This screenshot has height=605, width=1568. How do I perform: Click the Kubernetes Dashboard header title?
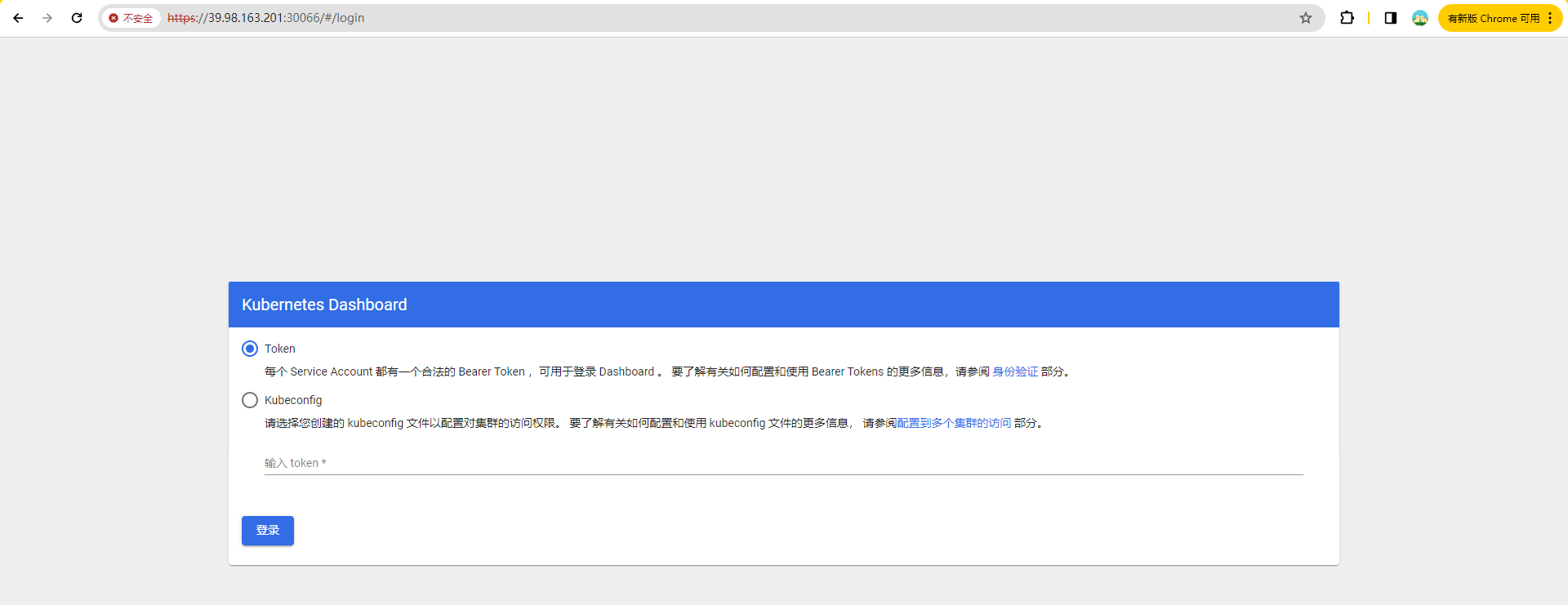click(x=324, y=305)
